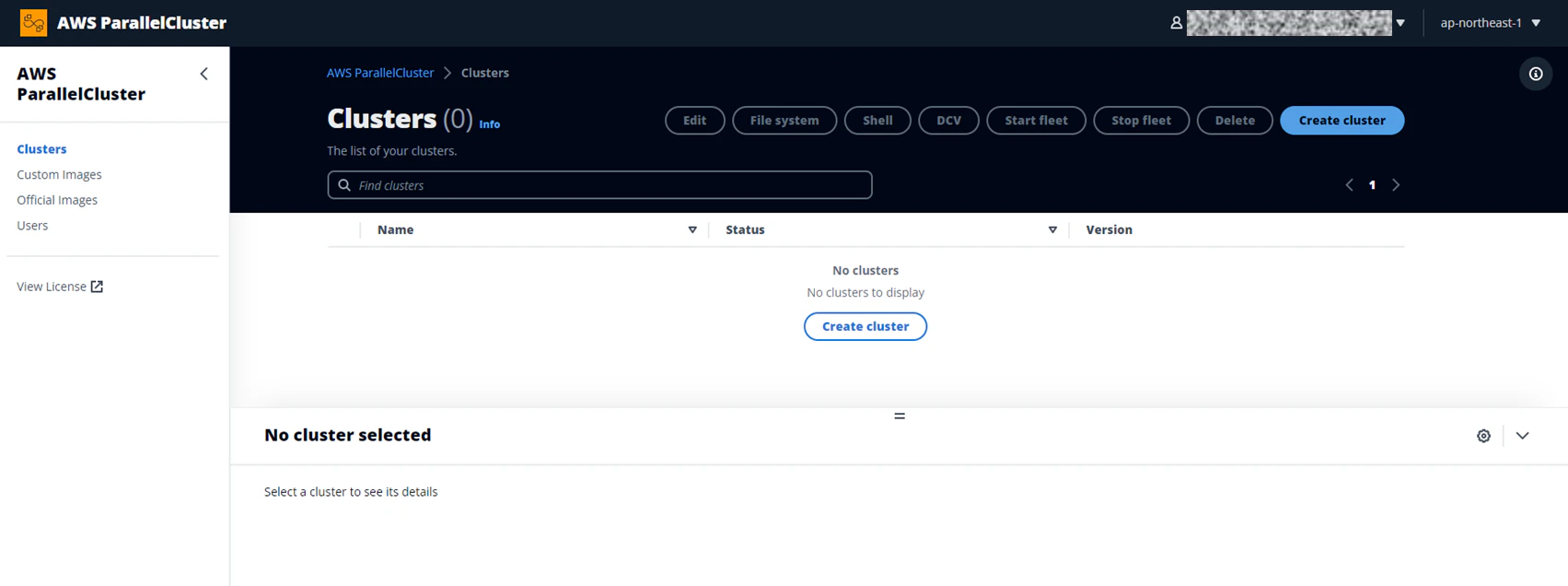Open Custom Images in side navigation
This screenshot has height=586, width=1568.
click(x=59, y=174)
